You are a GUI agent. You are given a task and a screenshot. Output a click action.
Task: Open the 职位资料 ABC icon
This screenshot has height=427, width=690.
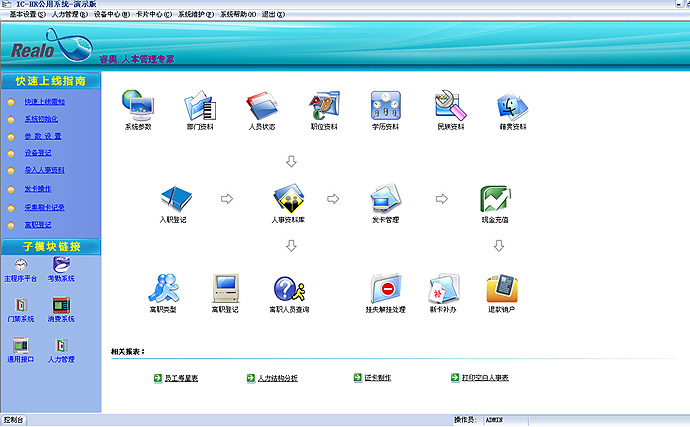[x=324, y=105]
